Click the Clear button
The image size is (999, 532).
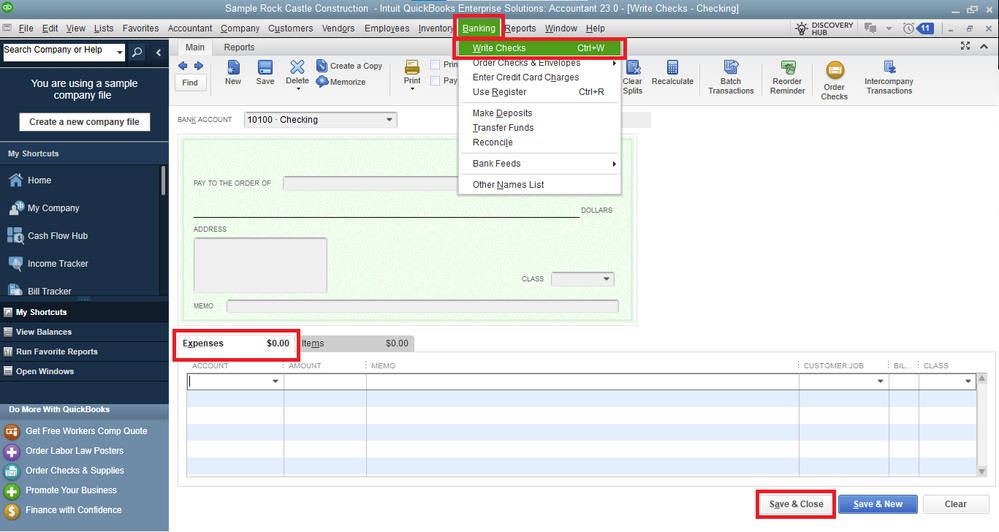click(956, 504)
